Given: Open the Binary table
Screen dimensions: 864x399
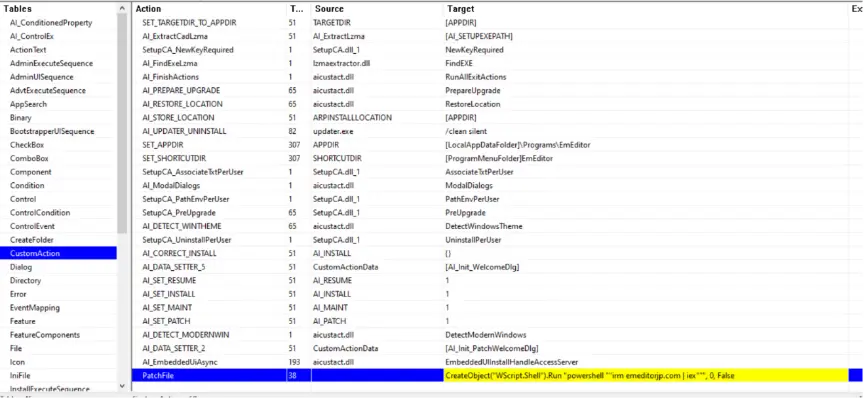Looking at the screenshot, I should pos(20,117).
